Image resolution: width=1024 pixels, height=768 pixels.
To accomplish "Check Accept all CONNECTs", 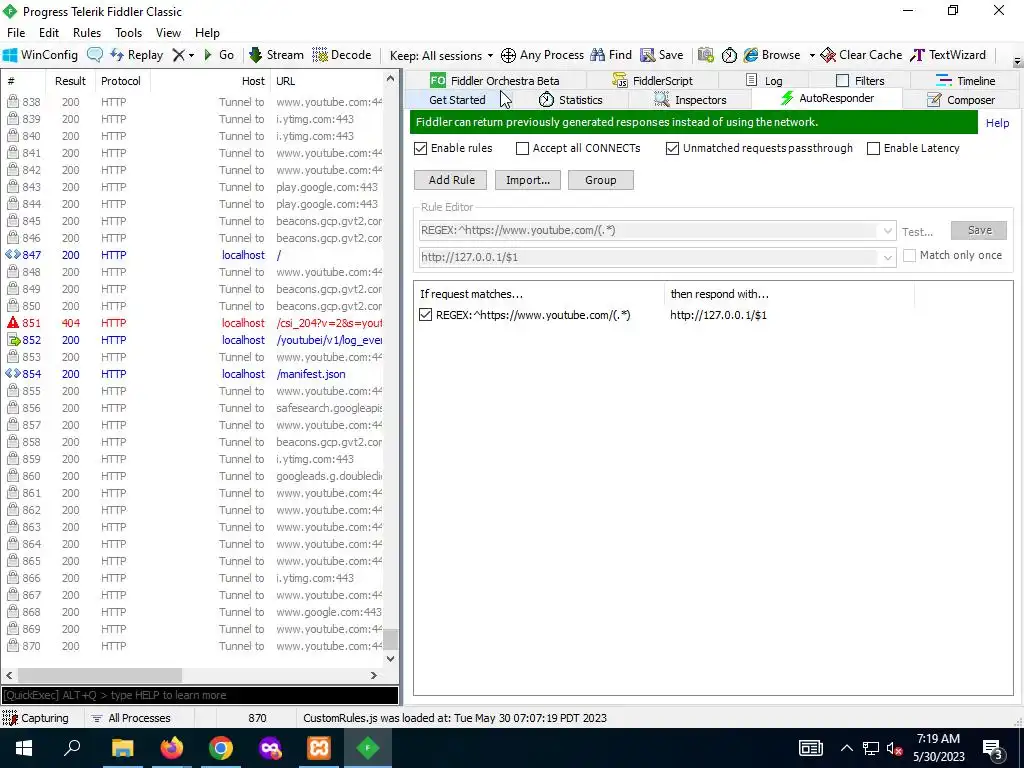I will point(522,148).
